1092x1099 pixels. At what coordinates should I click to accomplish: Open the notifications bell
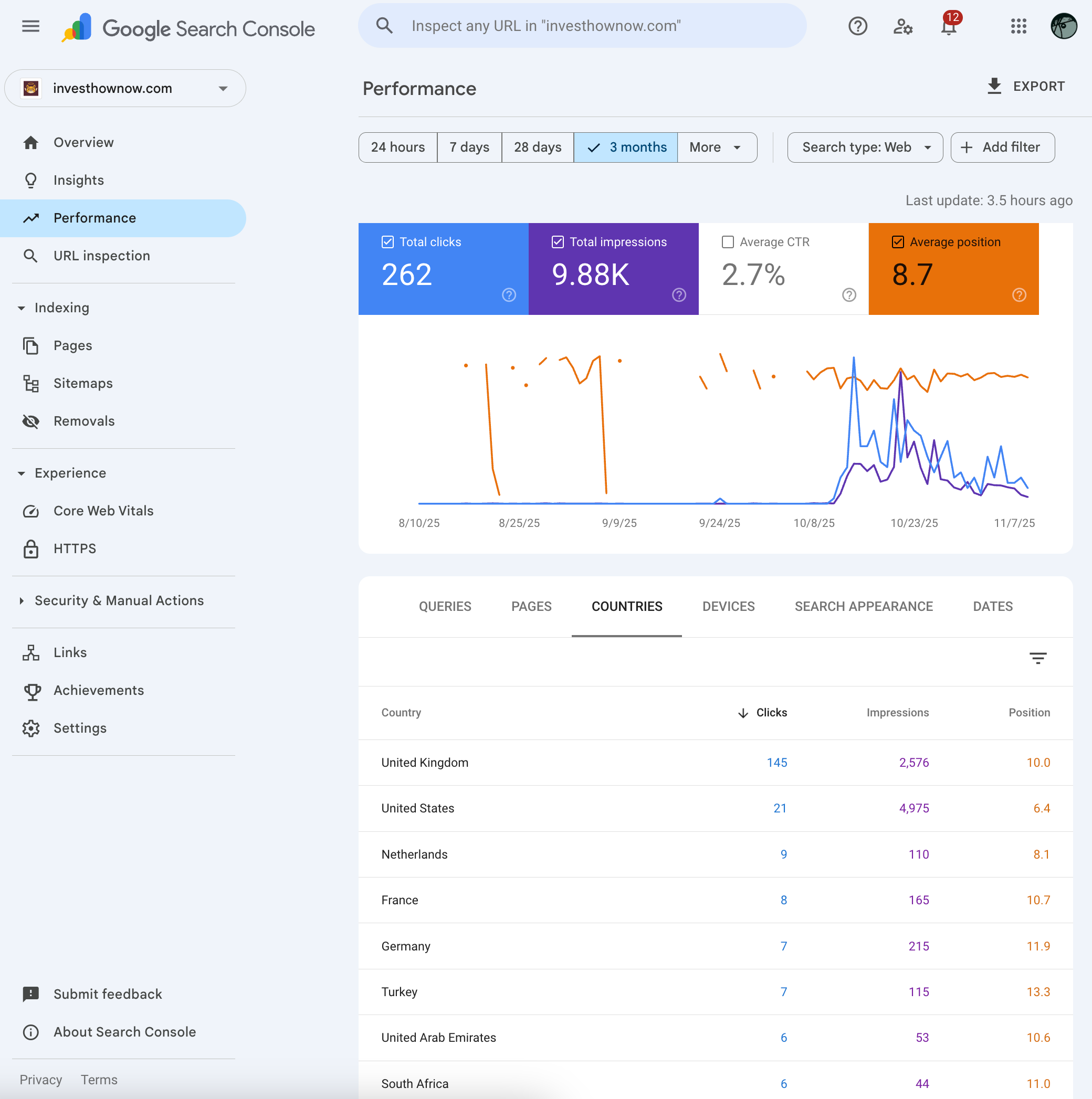[x=949, y=26]
